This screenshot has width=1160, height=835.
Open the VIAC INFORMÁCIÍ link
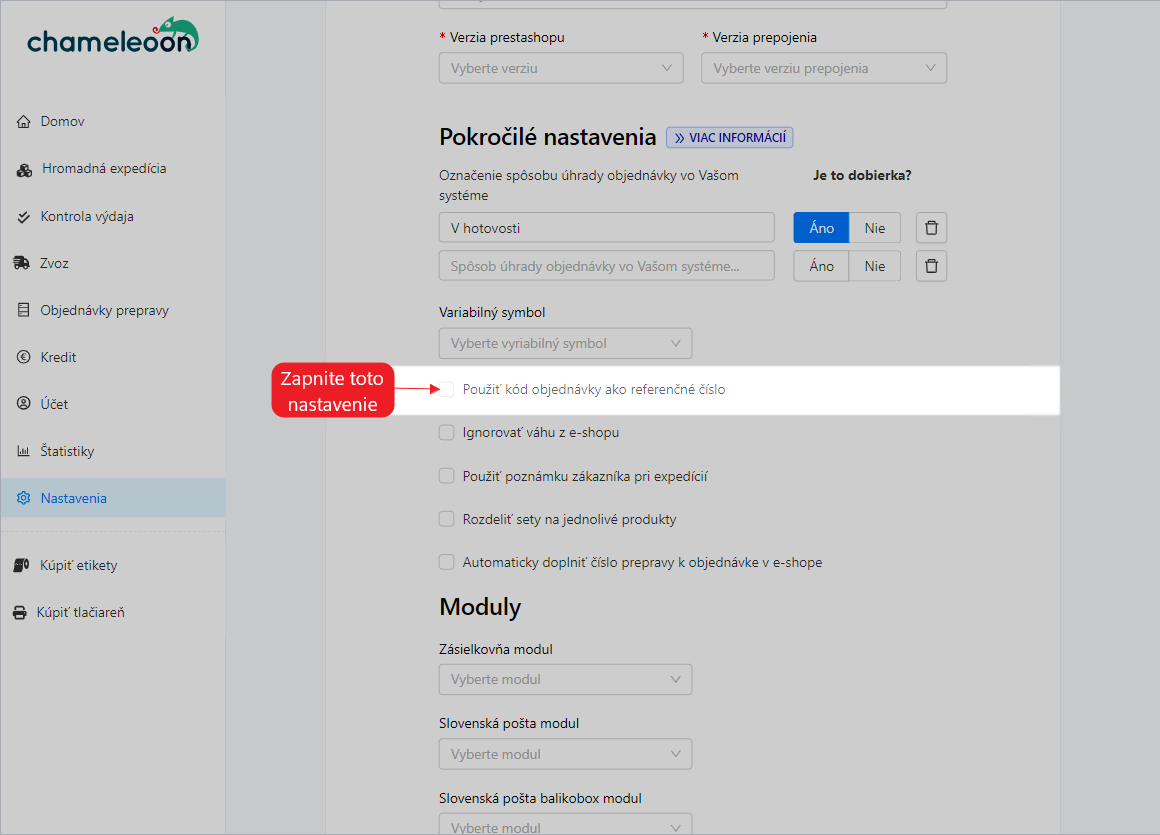pos(729,136)
